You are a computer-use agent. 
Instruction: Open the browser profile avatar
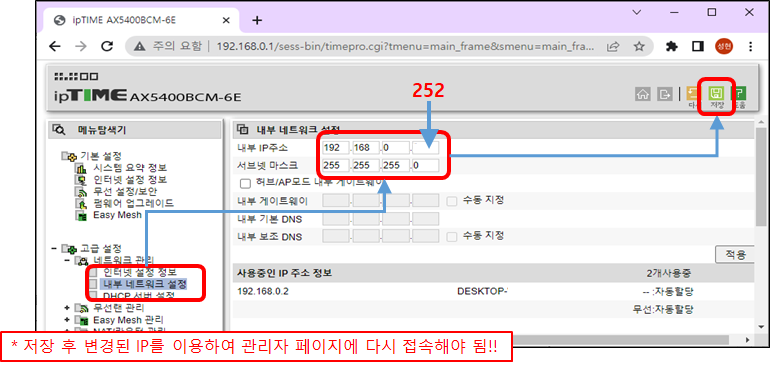point(724,47)
